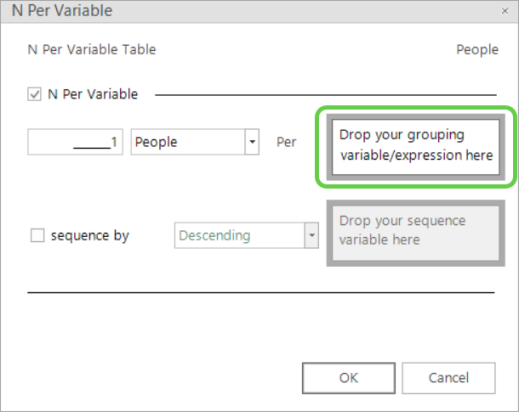Click the sequence variable drop box

point(416,233)
